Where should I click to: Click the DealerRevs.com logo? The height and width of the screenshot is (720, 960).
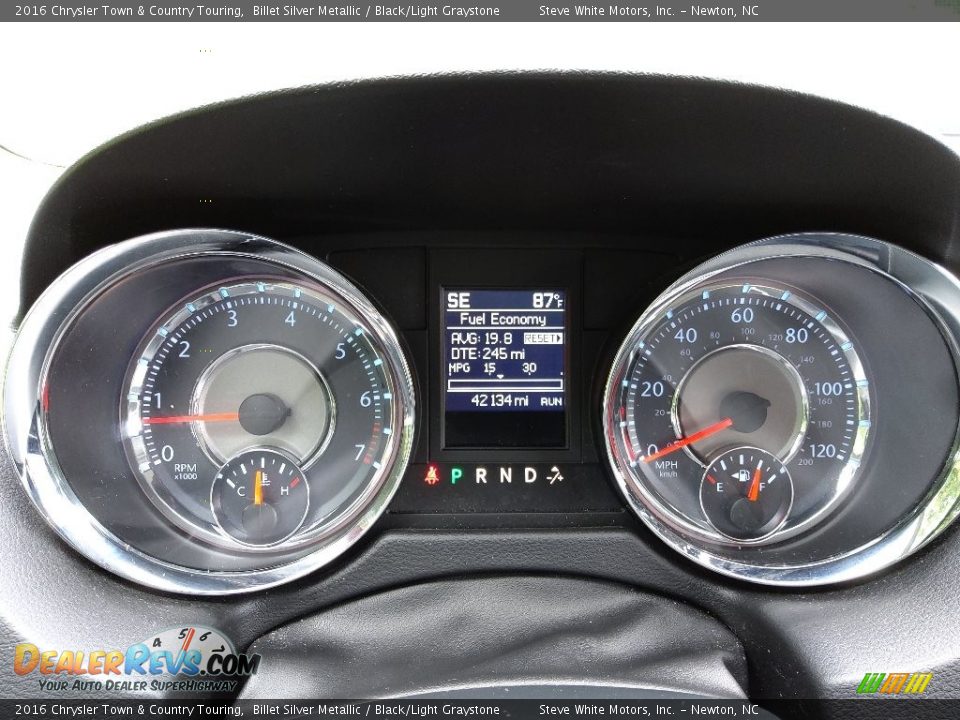tap(137, 660)
